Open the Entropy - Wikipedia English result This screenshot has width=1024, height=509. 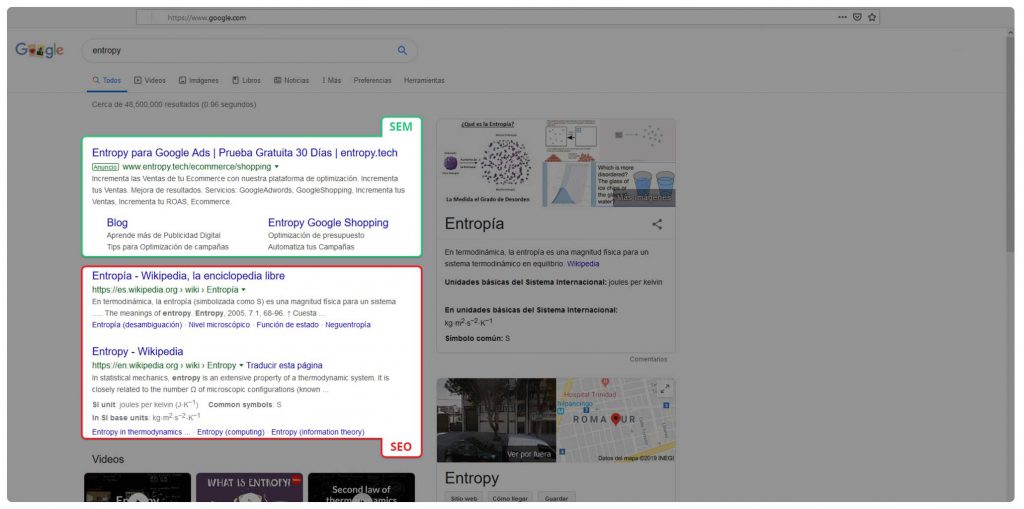click(x=138, y=352)
